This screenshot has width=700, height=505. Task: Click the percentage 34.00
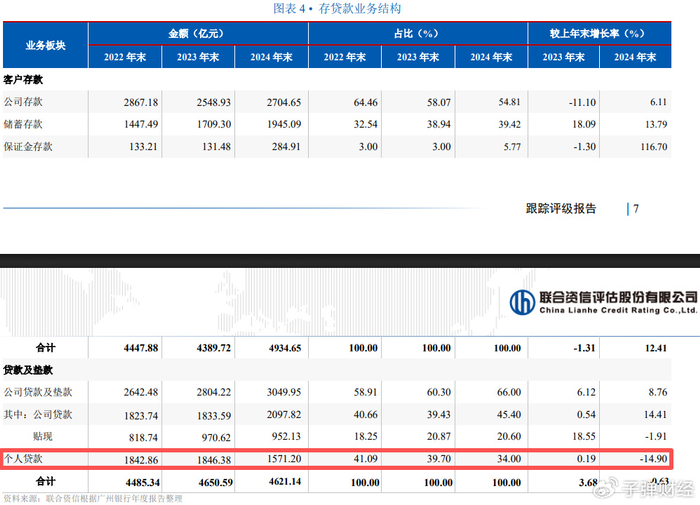pyautogui.click(x=509, y=459)
